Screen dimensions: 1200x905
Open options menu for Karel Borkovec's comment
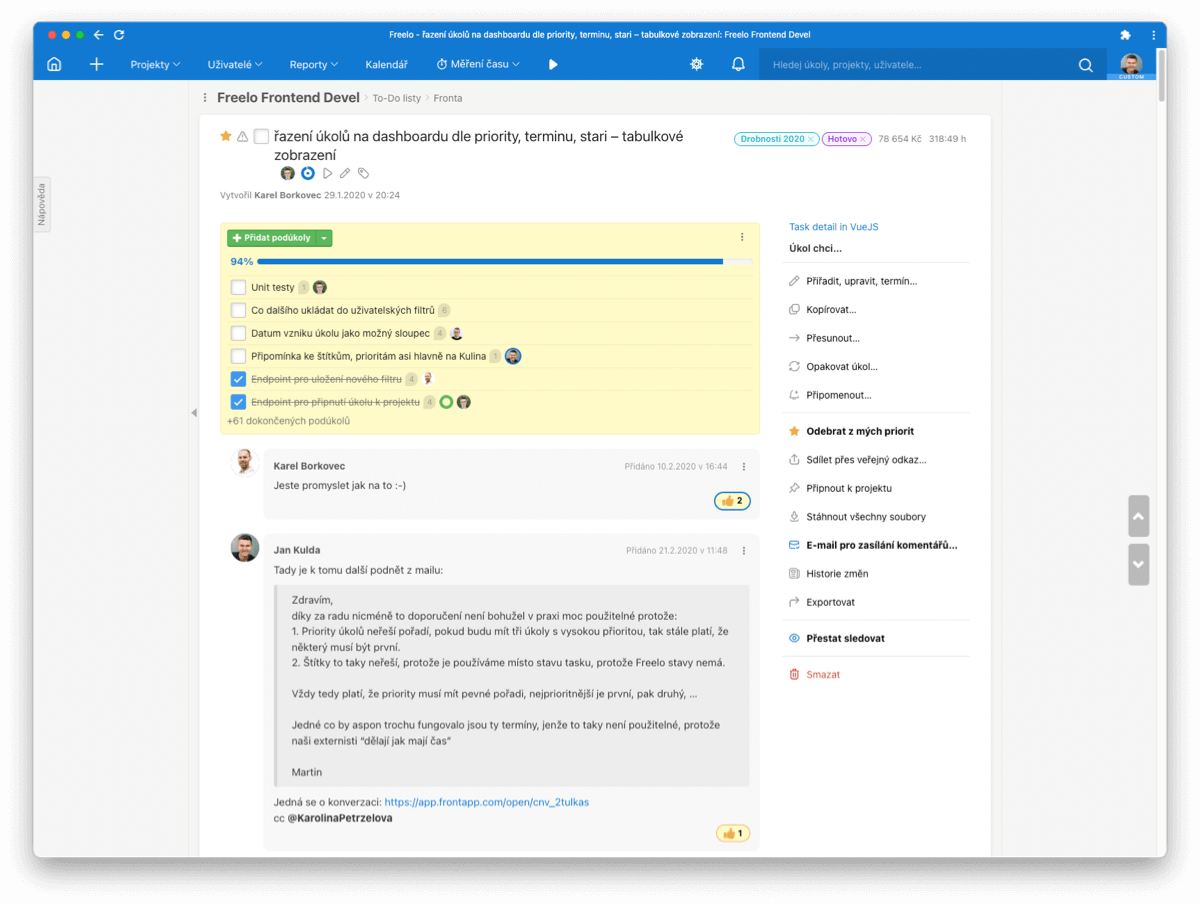click(744, 466)
